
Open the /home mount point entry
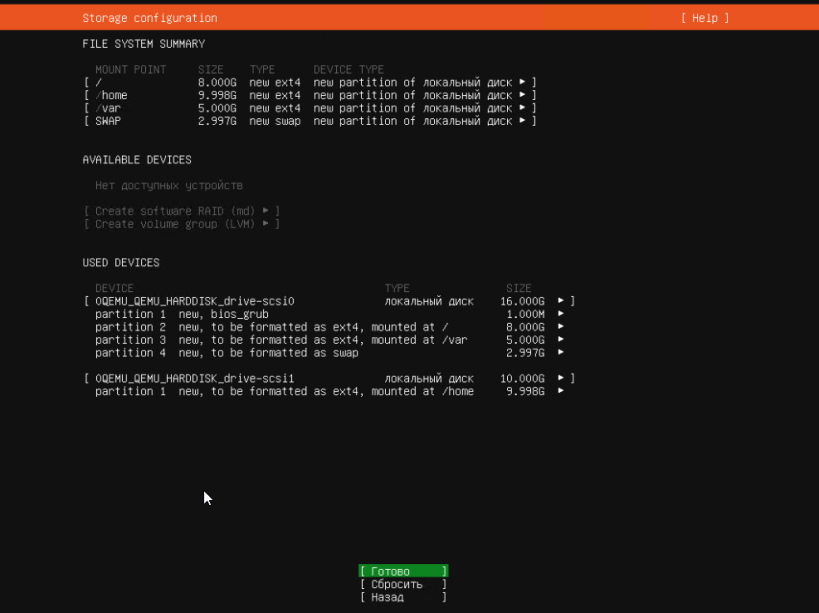310,95
